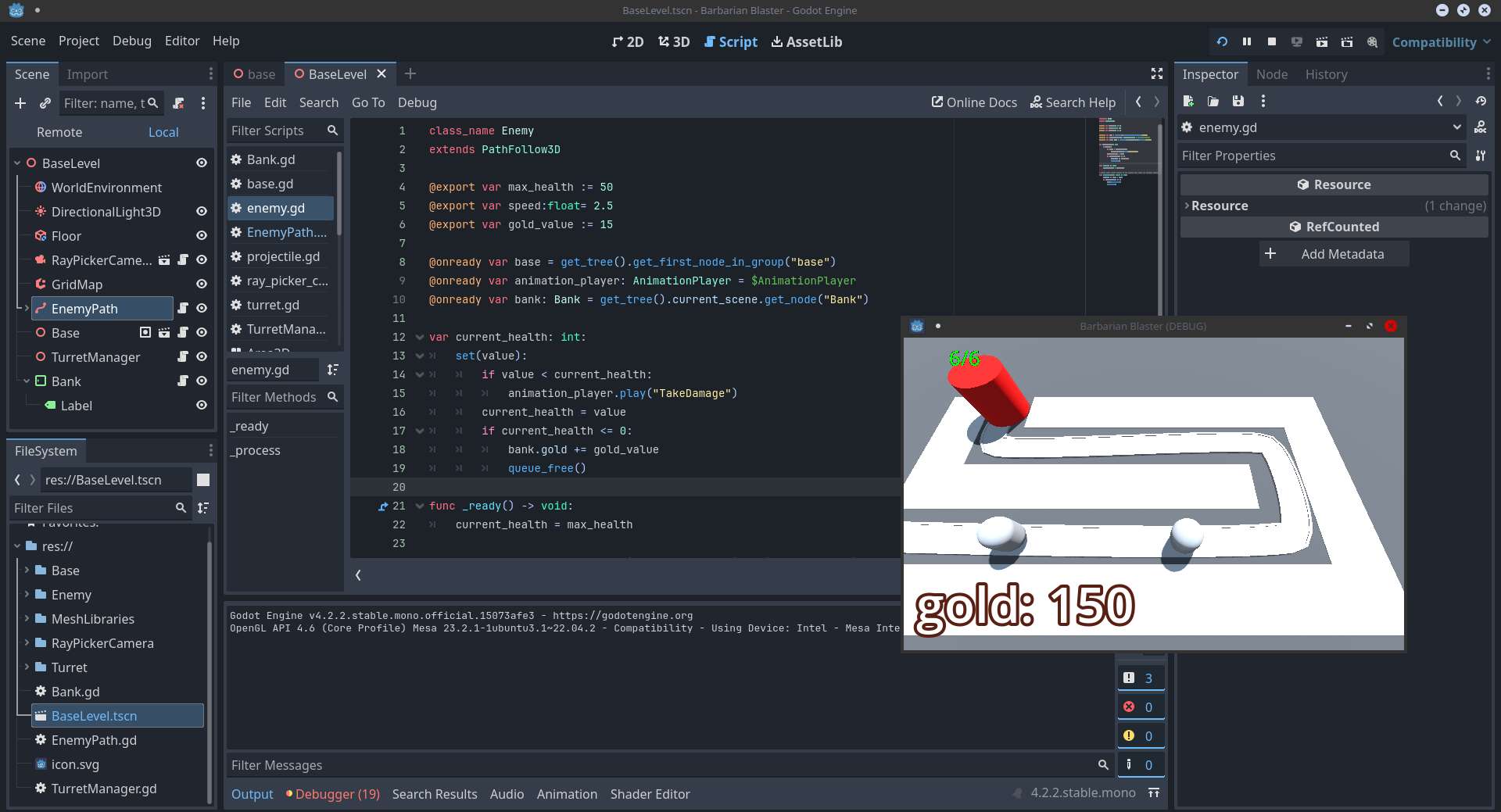Image resolution: width=1501 pixels, height=812 pixels.
Task: Open Inspector history list icon
Action: (x=1481, y=101)
